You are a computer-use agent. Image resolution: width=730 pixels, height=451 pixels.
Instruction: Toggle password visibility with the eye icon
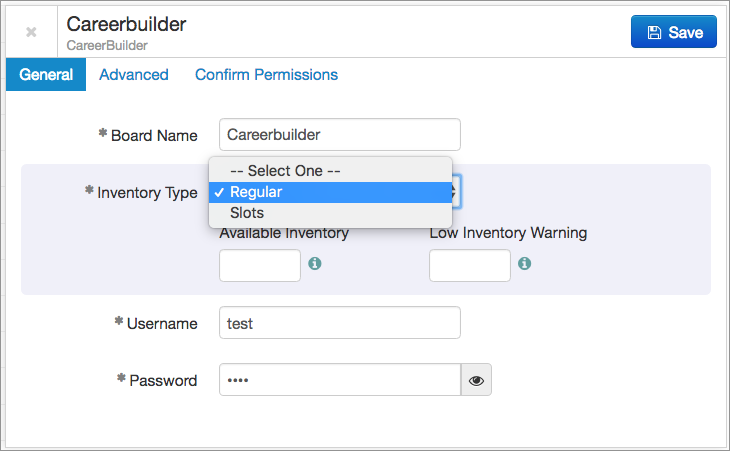coord(476,380)
